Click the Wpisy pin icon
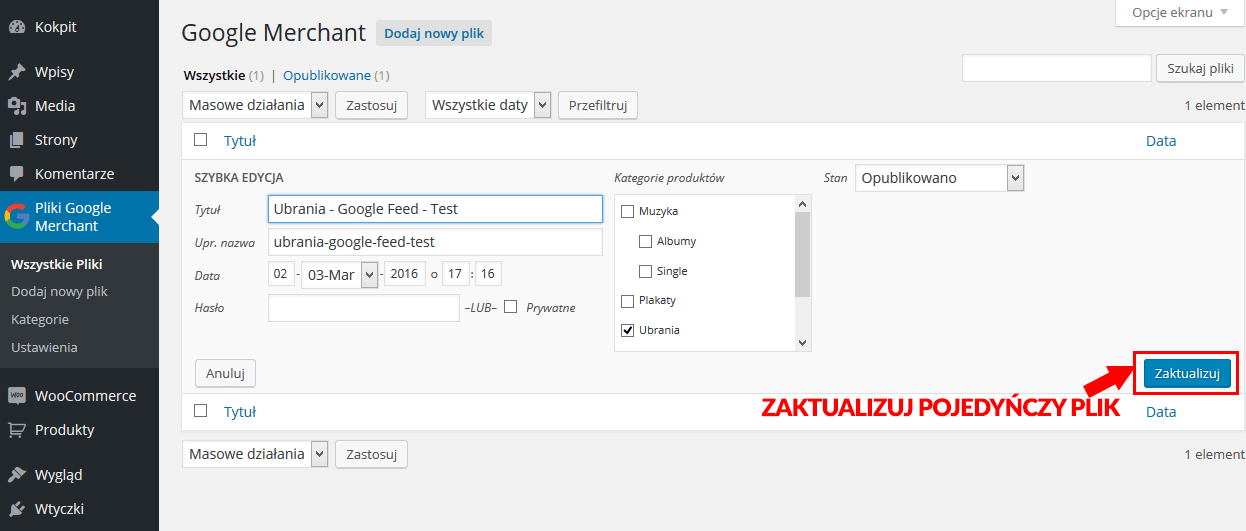1246x531 pixels. pyautogui.click(x=16, y=72)
